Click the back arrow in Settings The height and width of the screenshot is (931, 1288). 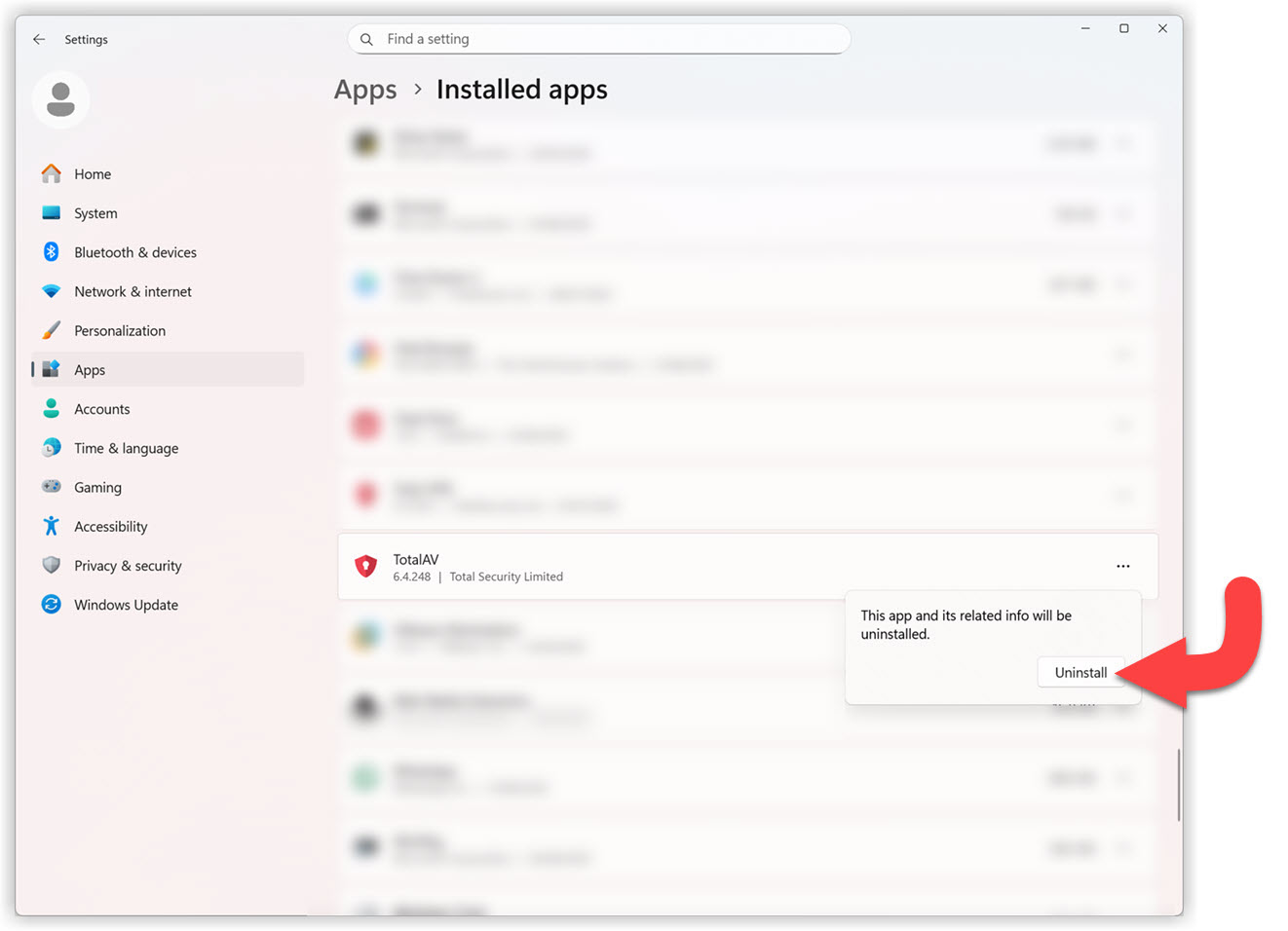coord(39,40)
